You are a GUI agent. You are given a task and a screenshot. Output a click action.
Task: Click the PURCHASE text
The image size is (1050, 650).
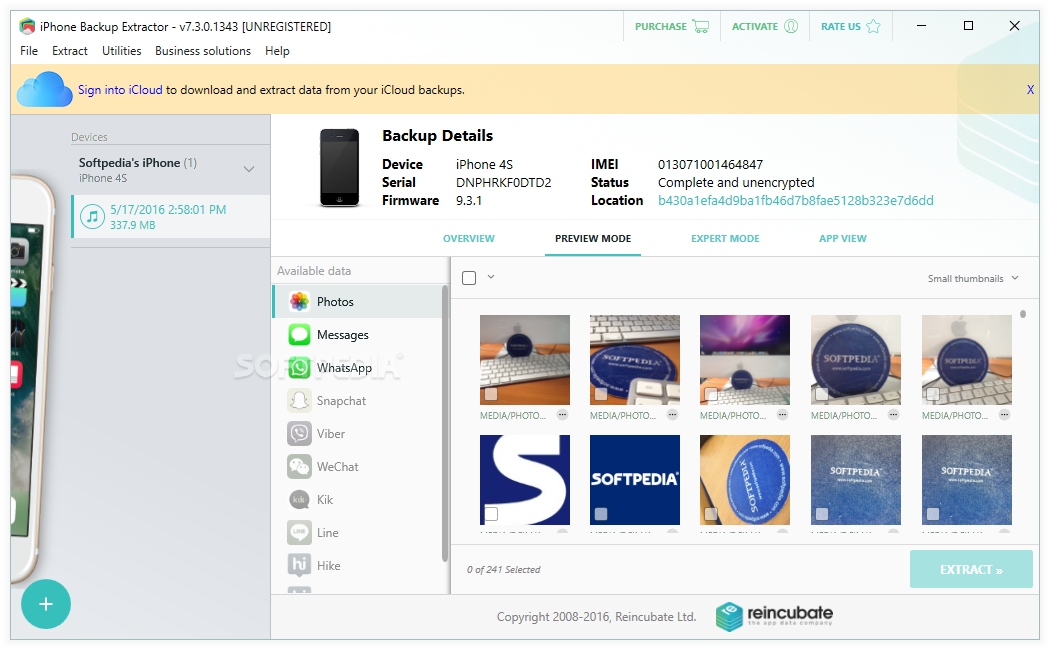pyautogui.click(x=660, y=27)
